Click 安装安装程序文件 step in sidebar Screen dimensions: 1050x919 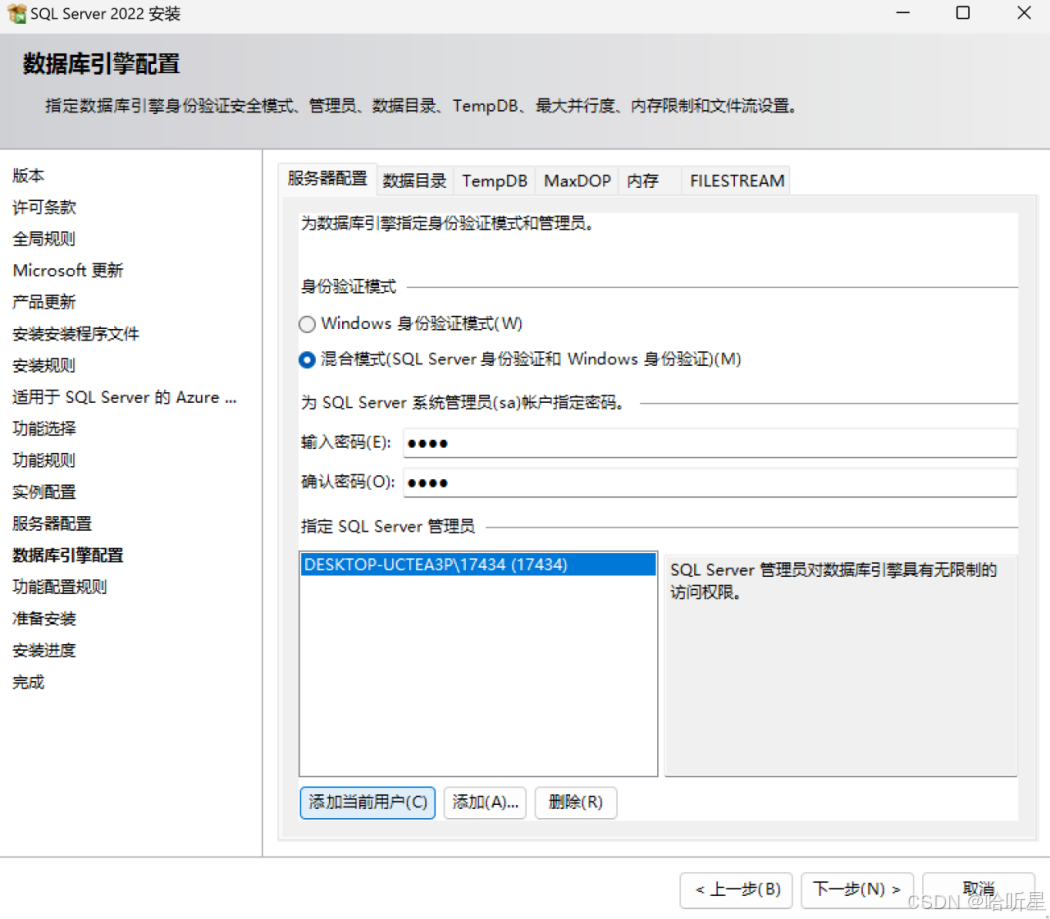click(x=76, y=334)
